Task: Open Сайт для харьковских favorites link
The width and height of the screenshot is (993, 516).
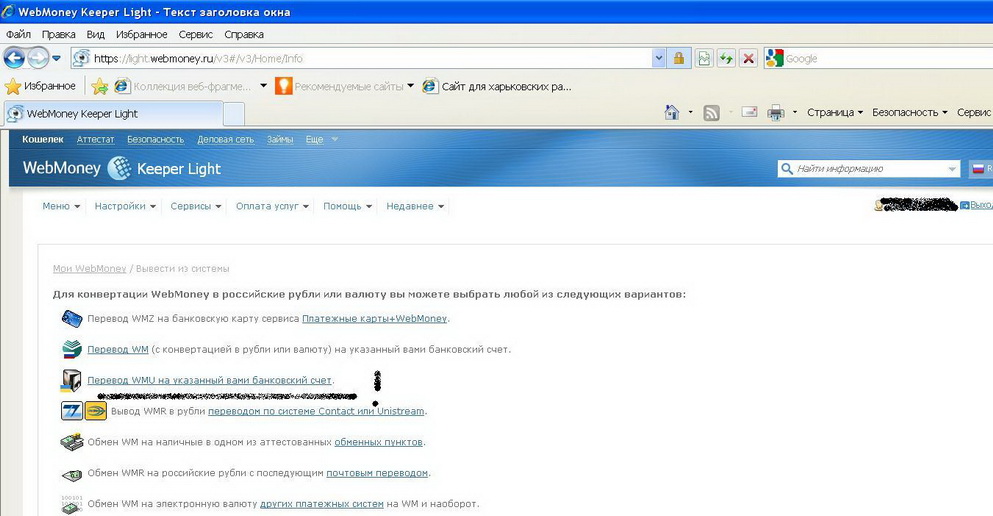Action: pyautogui.click(x=497, y=86)
